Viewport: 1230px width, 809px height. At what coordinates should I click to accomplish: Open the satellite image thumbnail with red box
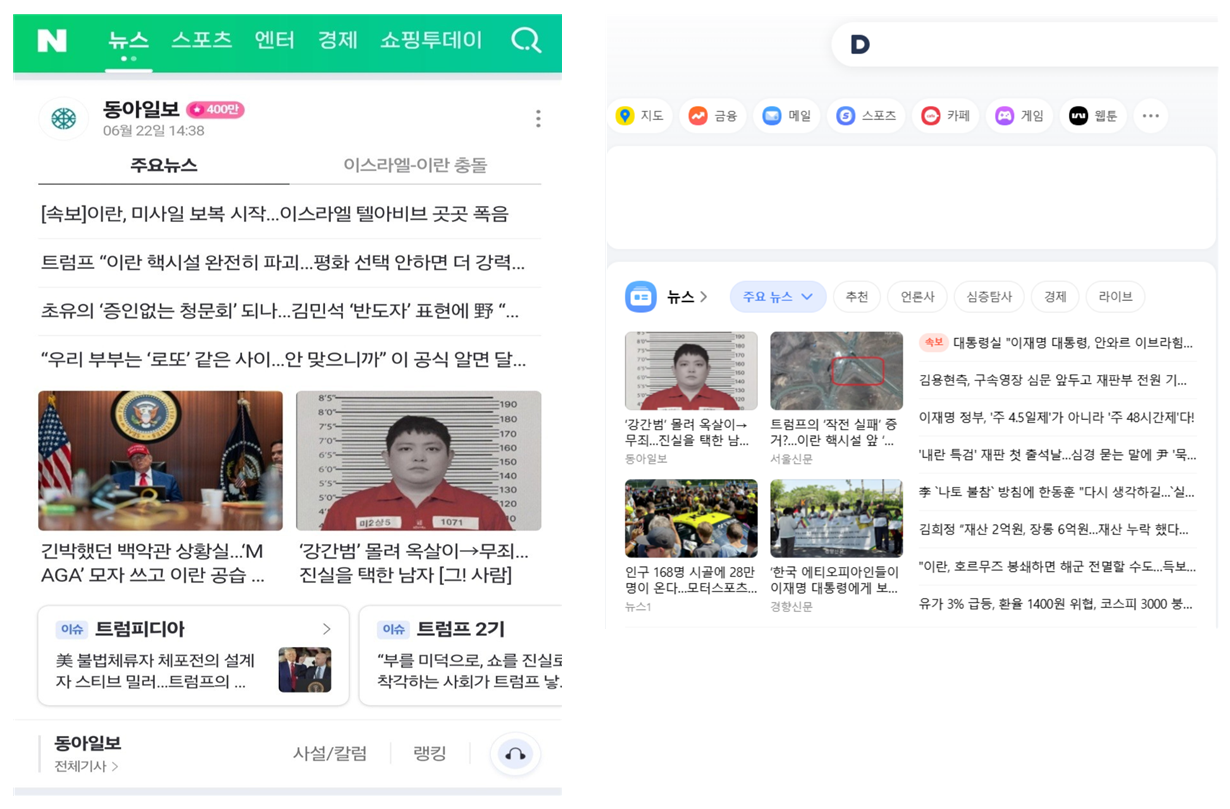point(837,371)
